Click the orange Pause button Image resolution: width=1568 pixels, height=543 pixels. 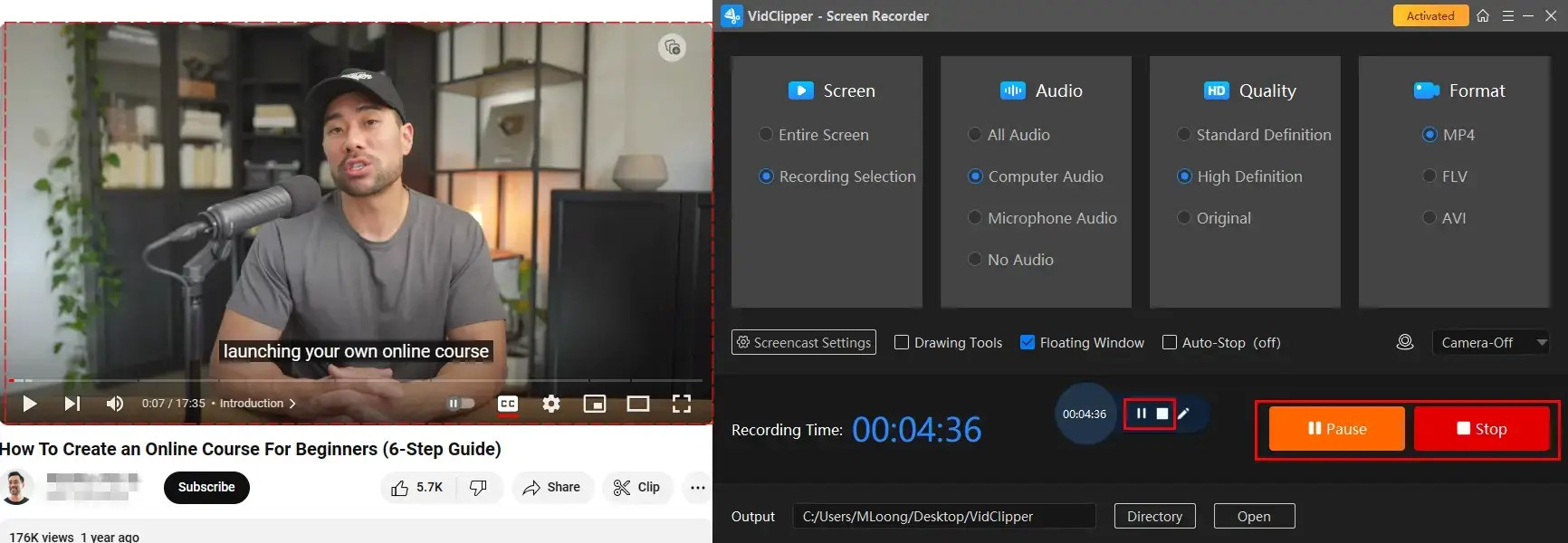pyautogui.click(x=1337, y=429)
